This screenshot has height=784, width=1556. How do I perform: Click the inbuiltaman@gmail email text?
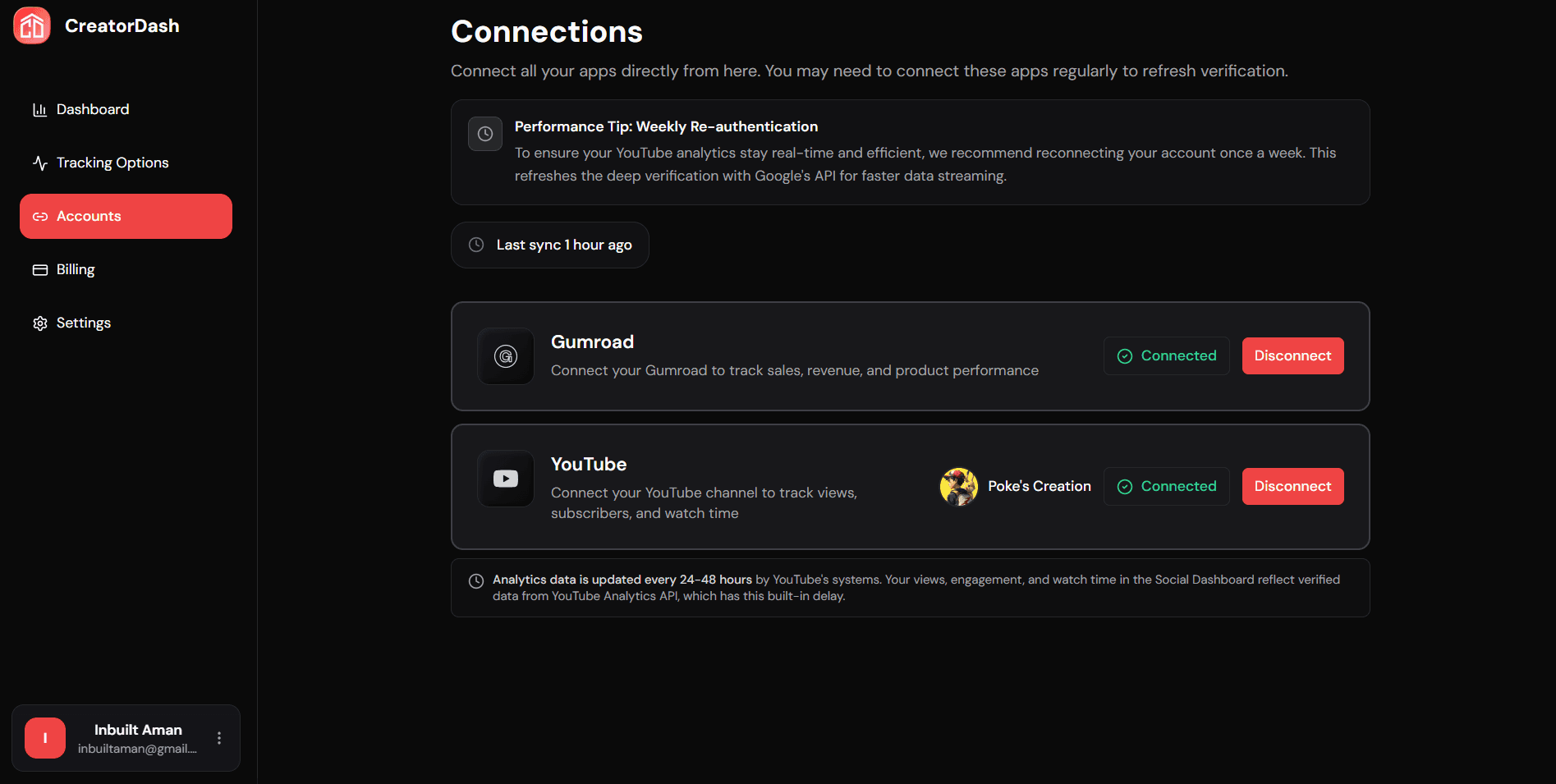coord(137,749)
